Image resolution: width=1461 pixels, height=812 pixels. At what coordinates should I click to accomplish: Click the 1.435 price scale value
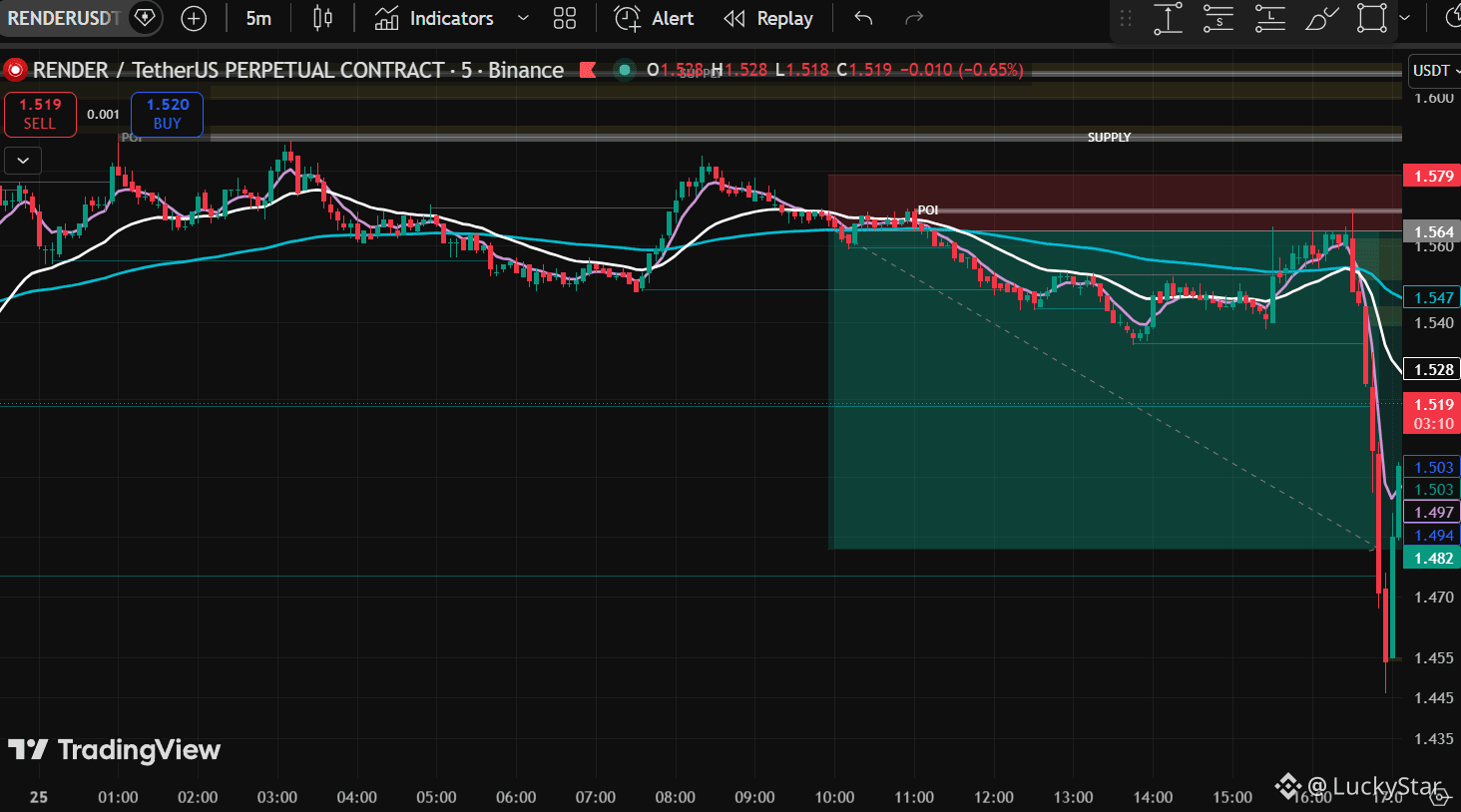pos(1434,738)
